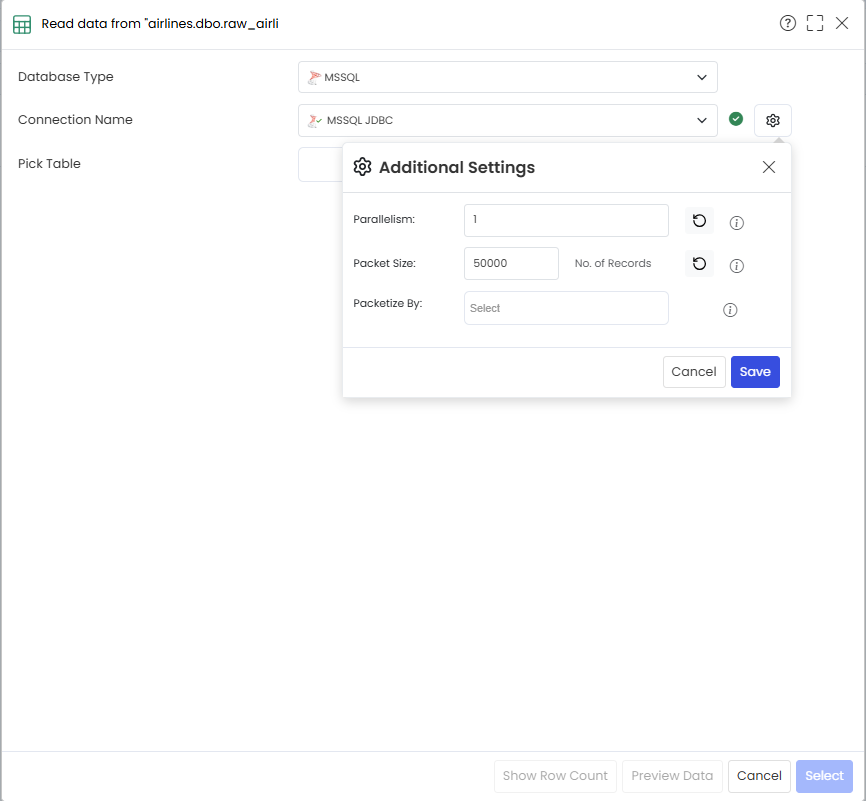Screen dimensions: 866x801
Task: Click the 'Packet Size:' label
Action: 384,264
